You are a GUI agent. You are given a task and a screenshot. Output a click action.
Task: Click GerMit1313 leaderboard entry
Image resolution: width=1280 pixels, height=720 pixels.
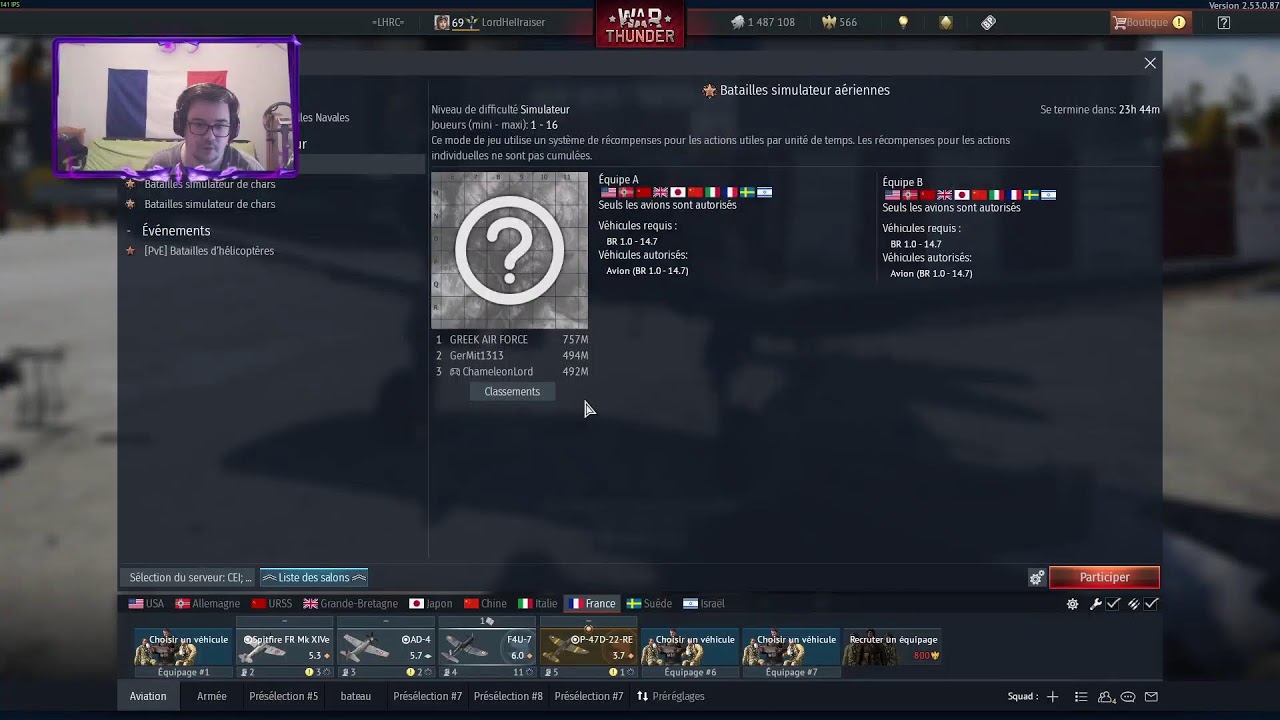coord(511,356)
